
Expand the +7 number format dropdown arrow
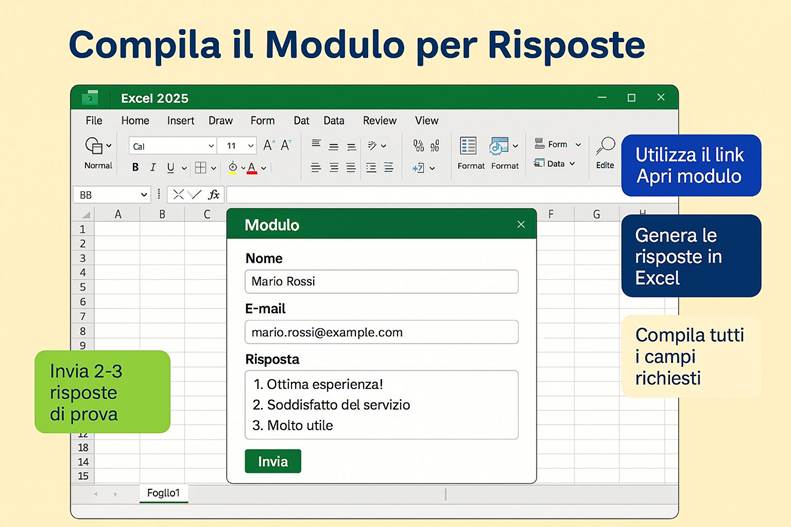click(432, 168)
